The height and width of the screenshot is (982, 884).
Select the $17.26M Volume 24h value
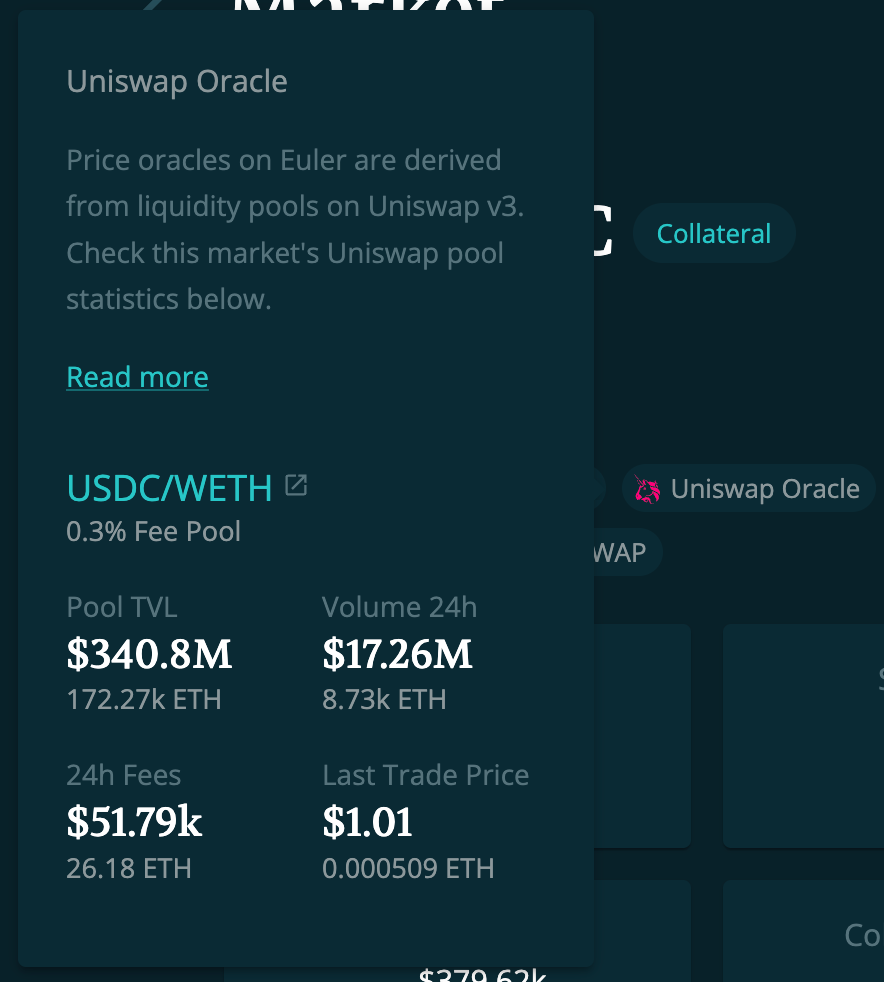(x=397, y=654)
